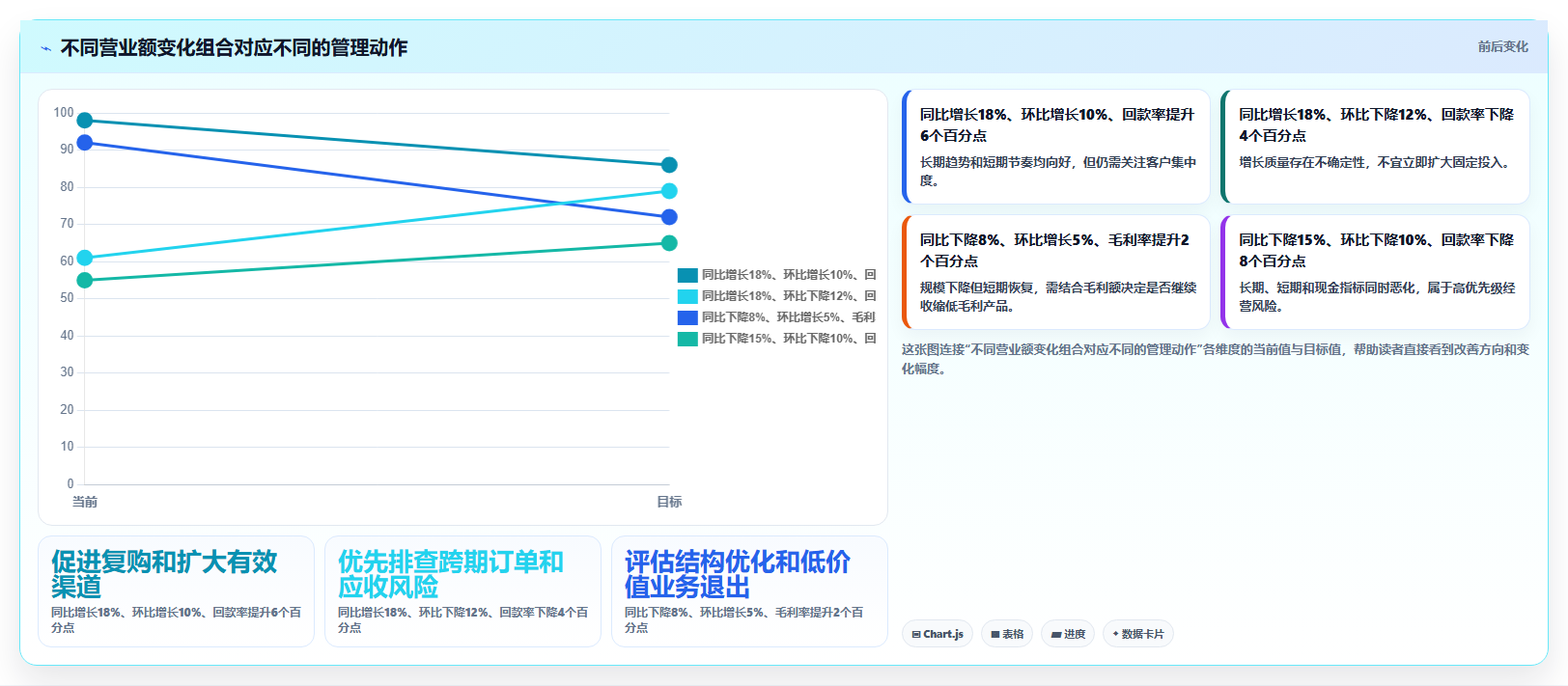Select the green data point at 当前

(85, 280)
